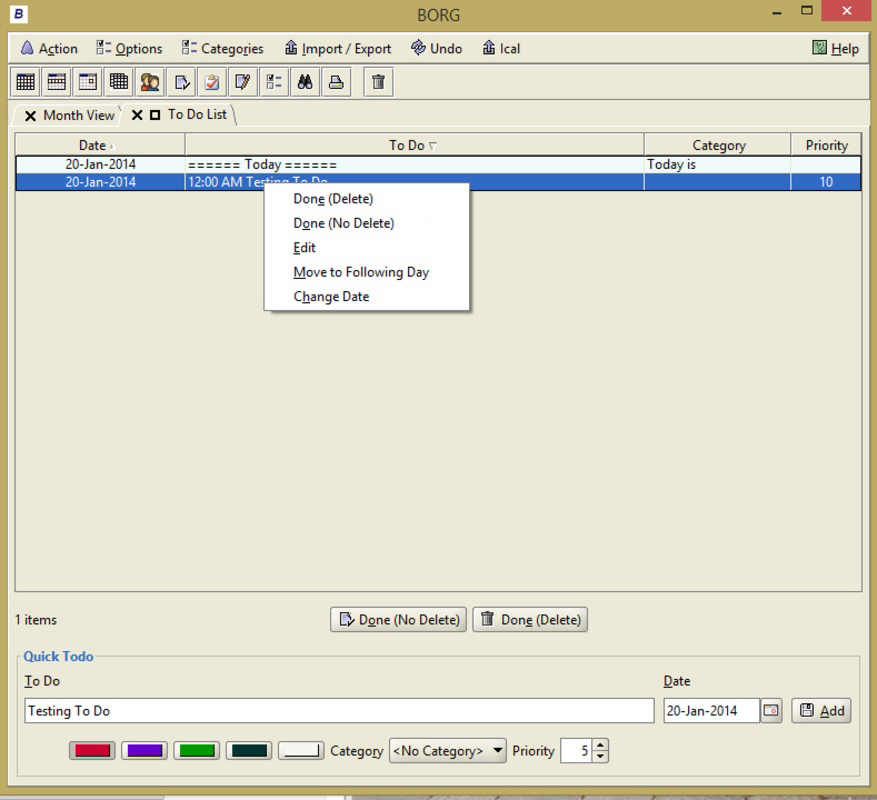Choose Done (No Delete) in the context menu

click(x=366, y=223)
